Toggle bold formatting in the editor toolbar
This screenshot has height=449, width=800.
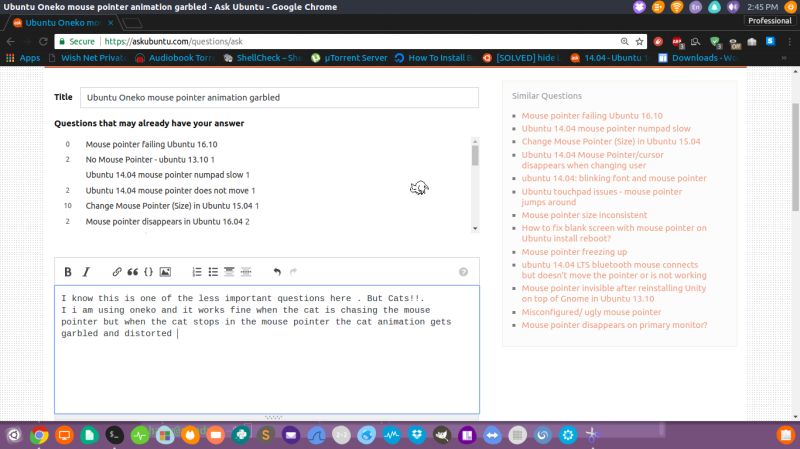68,272
